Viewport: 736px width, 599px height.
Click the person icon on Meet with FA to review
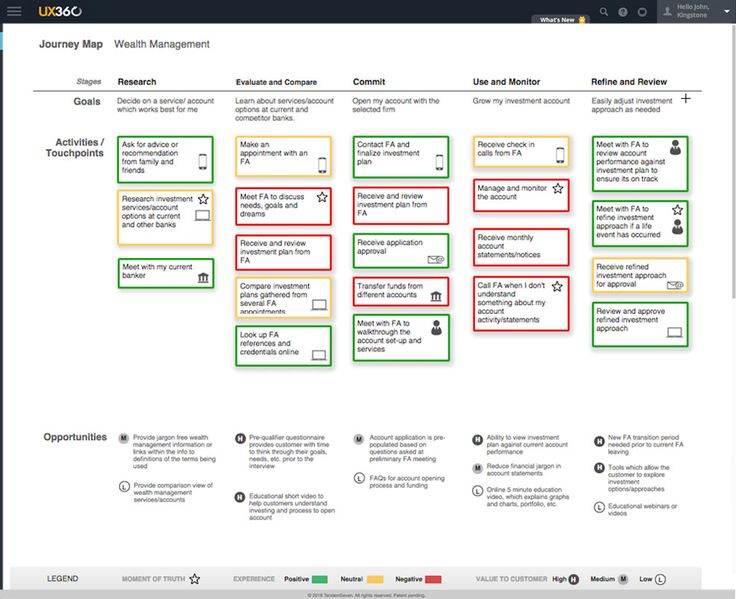point(675,147)
